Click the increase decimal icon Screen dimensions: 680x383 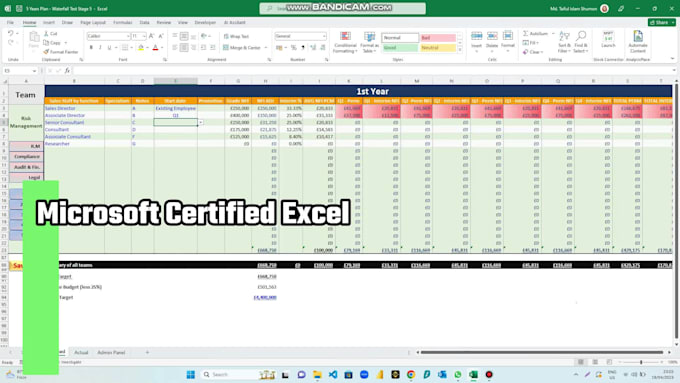[313, 48]
